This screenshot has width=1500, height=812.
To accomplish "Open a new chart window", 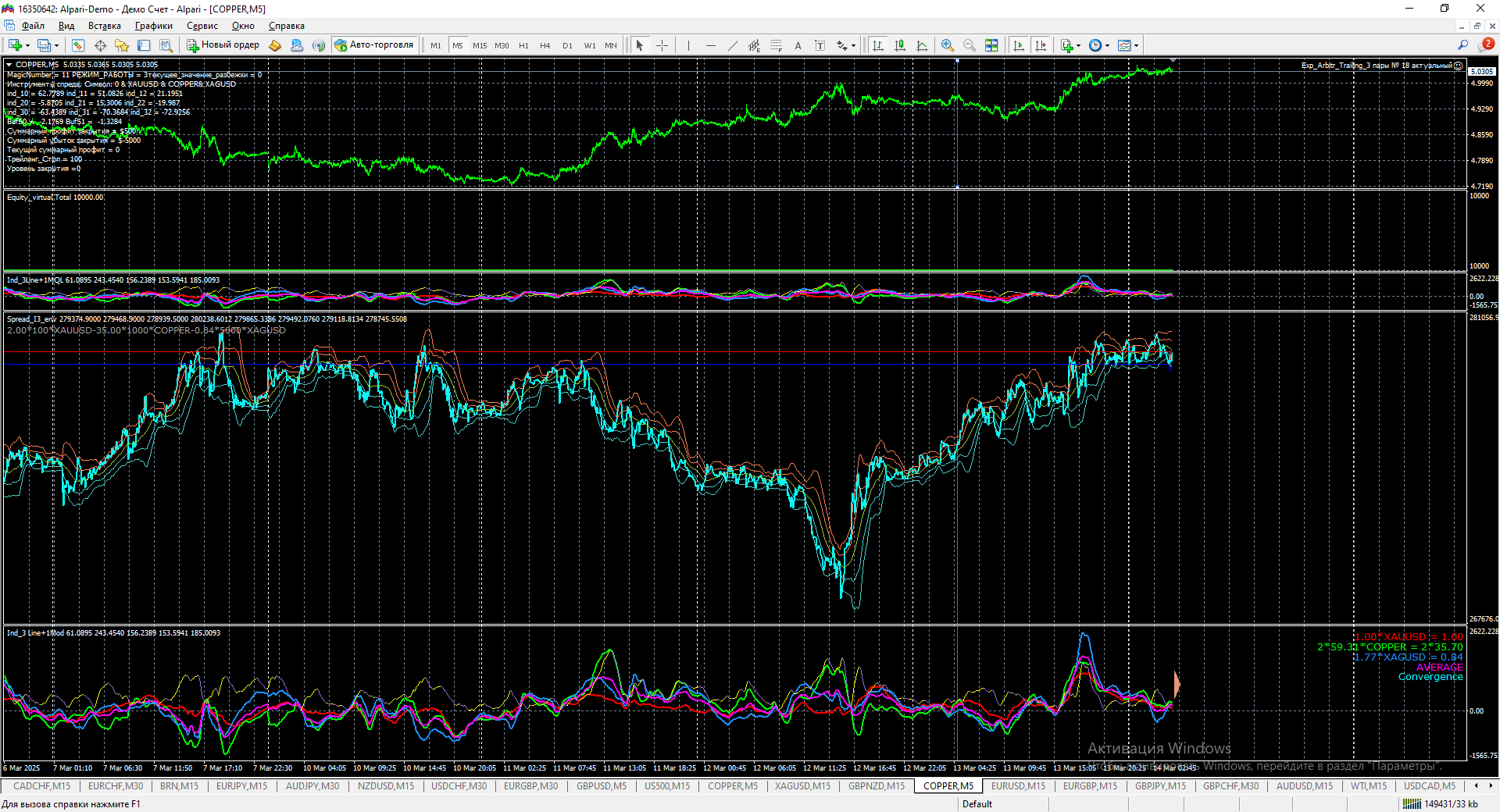I will tap(15, 45).
